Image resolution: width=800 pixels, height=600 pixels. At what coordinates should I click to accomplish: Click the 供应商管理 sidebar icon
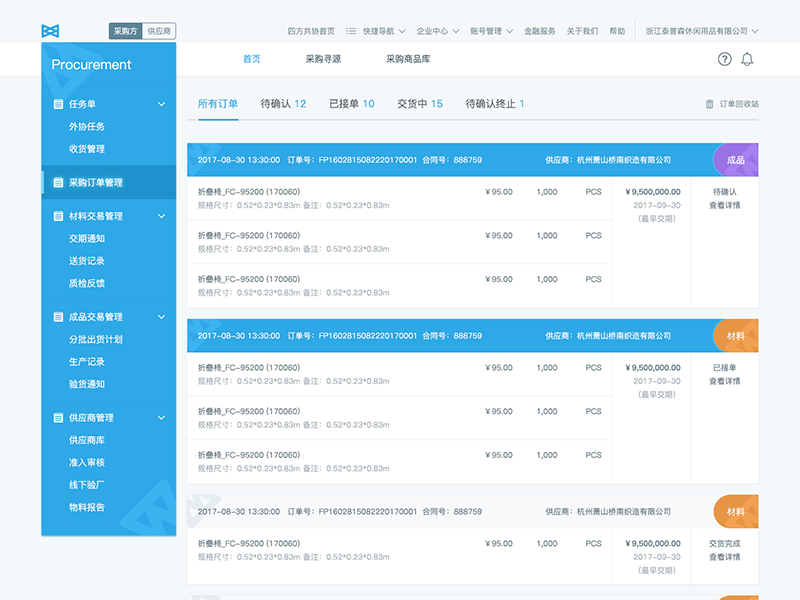58,418
